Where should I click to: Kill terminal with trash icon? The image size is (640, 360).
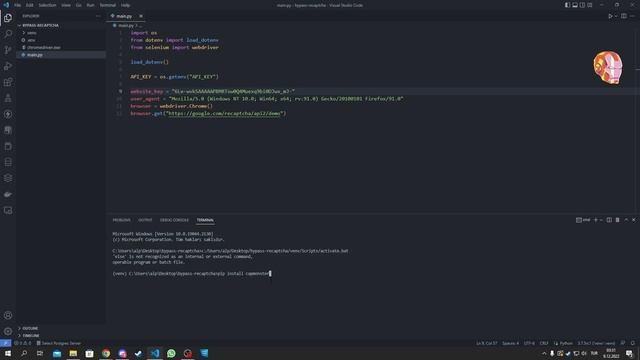[618, 220]
